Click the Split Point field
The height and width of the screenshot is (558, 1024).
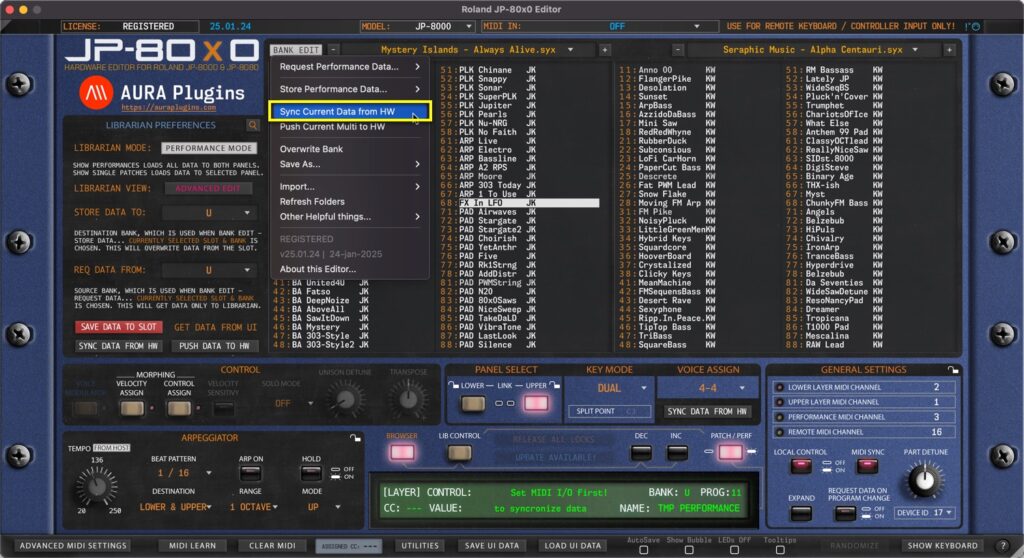coord(609,412)
